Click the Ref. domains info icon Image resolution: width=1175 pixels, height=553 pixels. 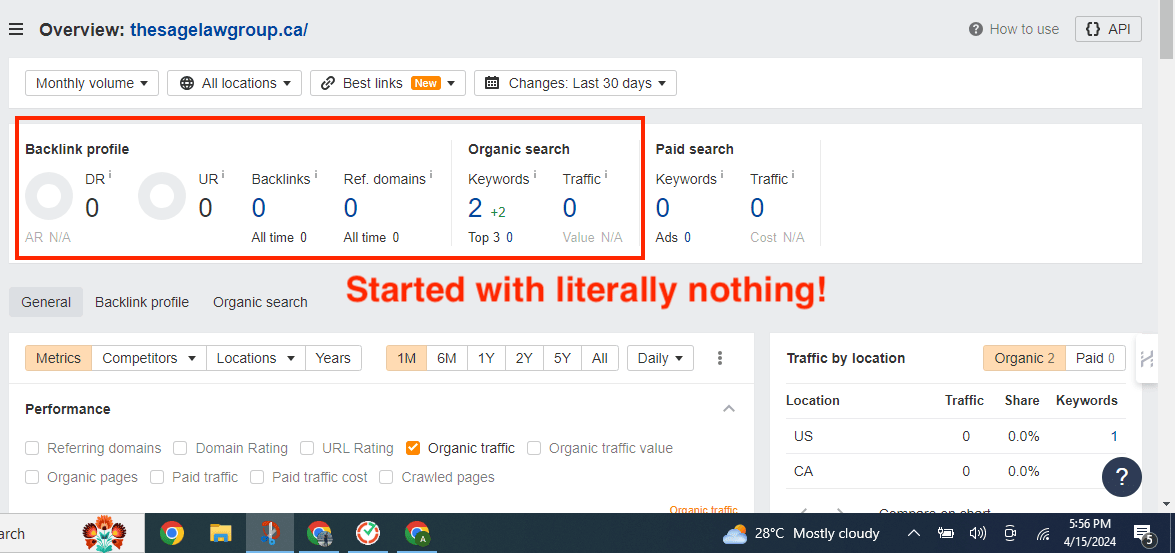[431, 175]
